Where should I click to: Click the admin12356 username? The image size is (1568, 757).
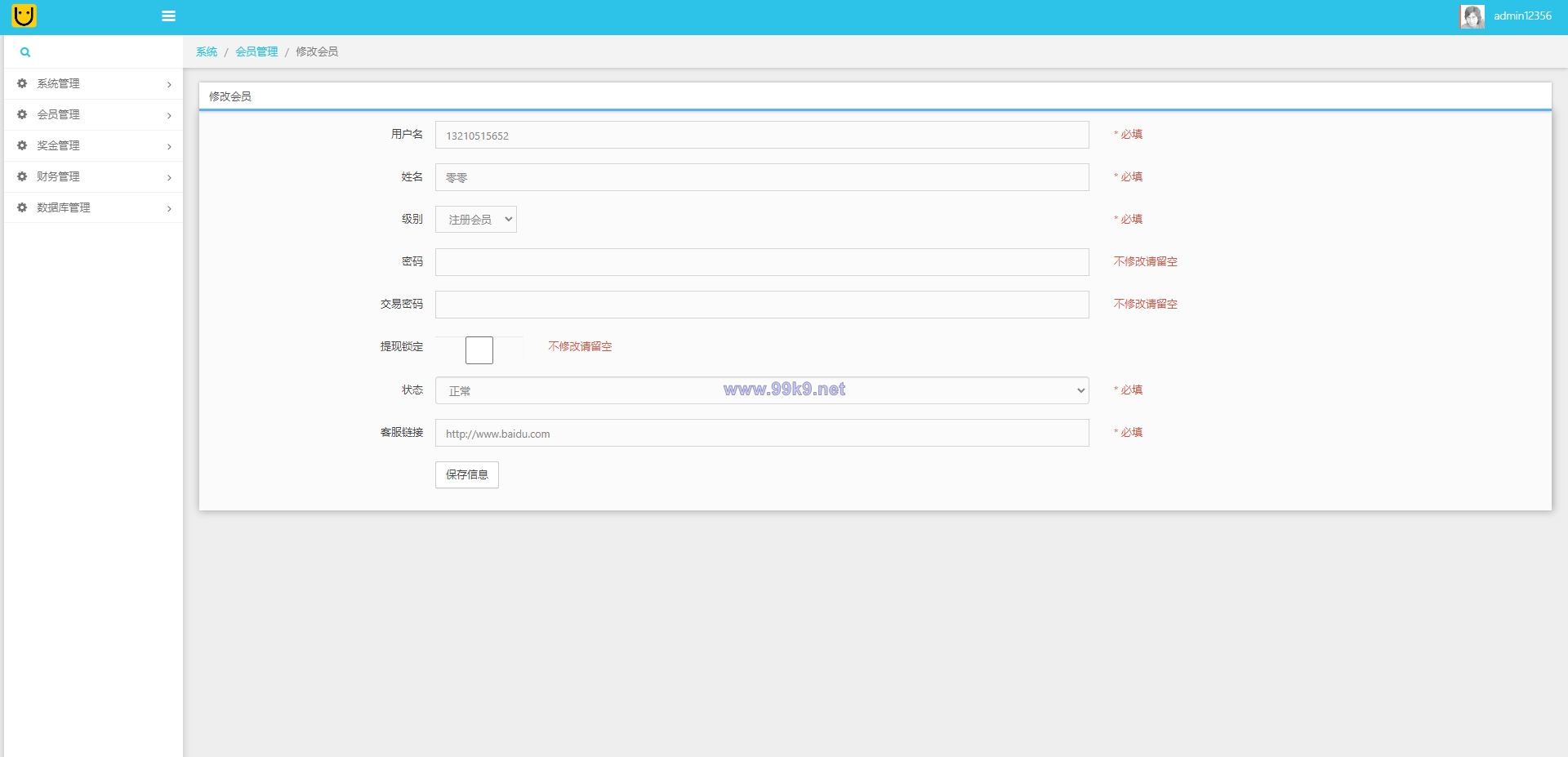[x=1522, y=16]
